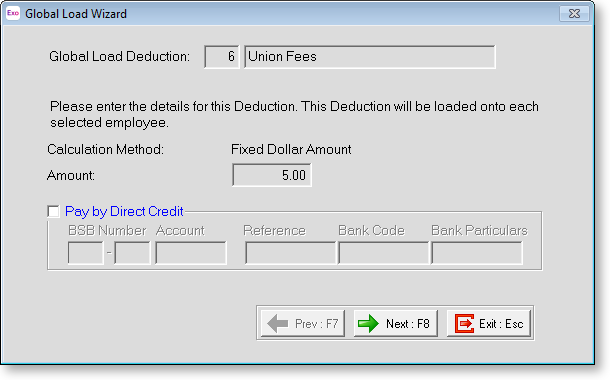Click the grey Prev arrow icon
Viewport: 610px width, 380px height.
pyautogui.click(x=278, y=324)
